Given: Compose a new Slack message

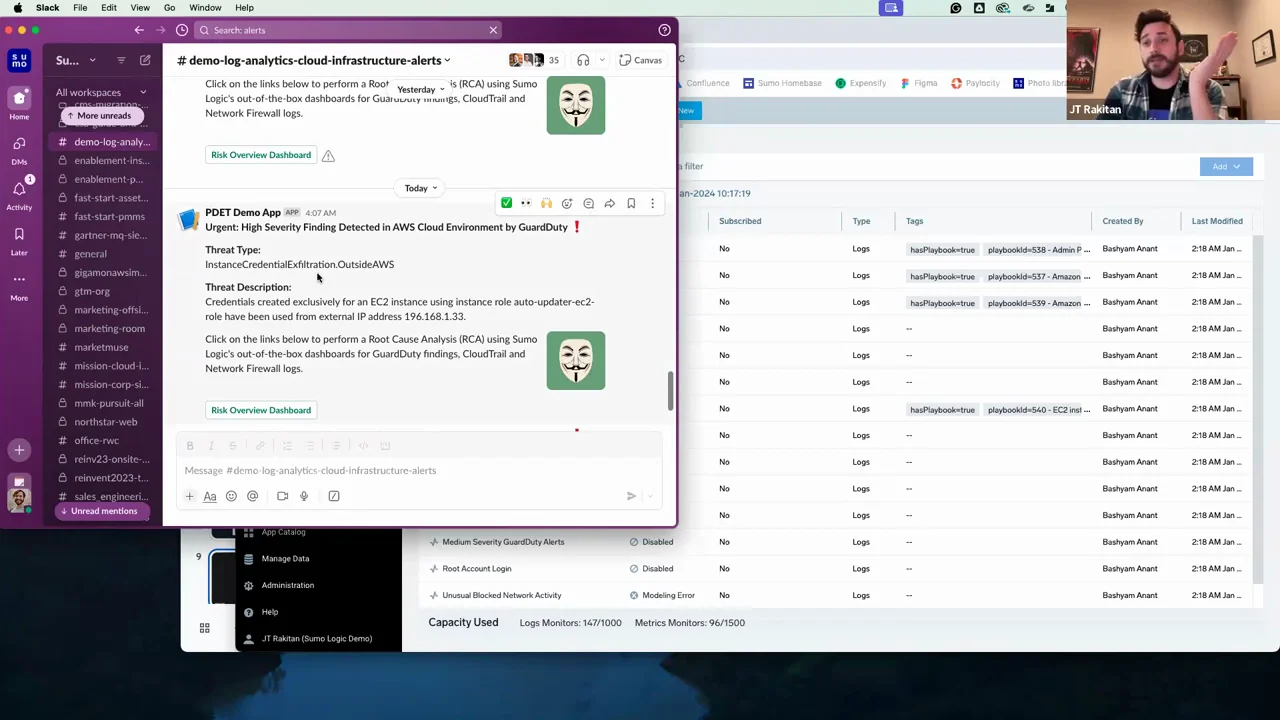Looking at the screenshot, I should coord(145,61).
